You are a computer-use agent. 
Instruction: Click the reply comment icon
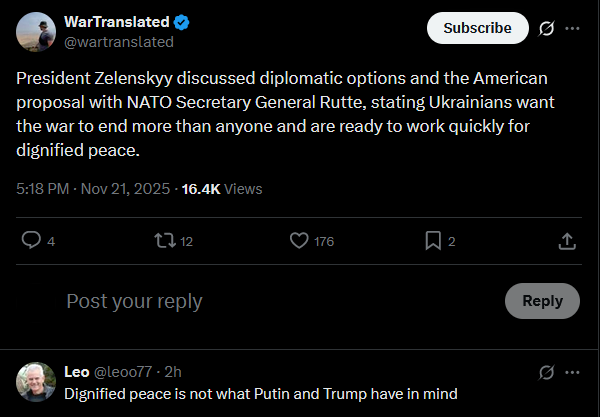(x=31, y=240)
